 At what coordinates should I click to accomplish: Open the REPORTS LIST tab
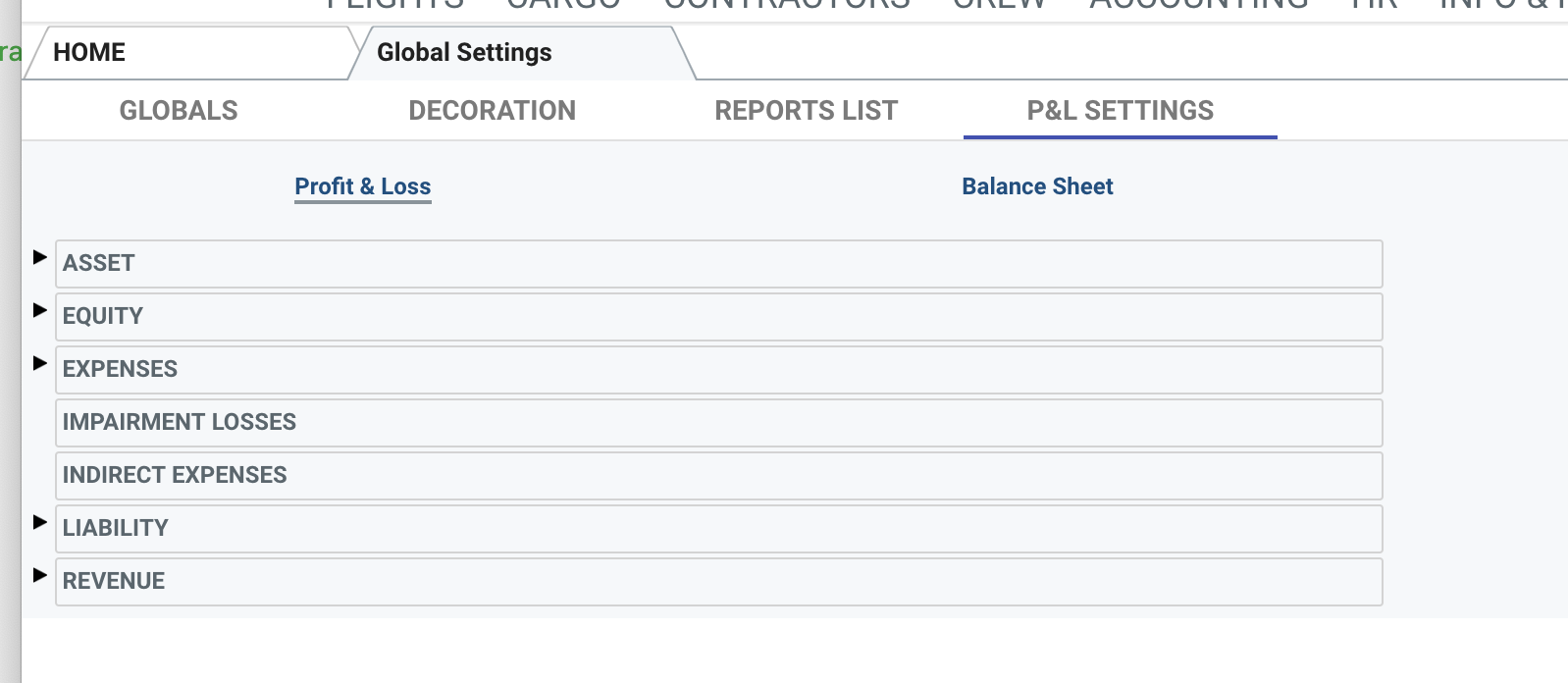tap(806, 111)
